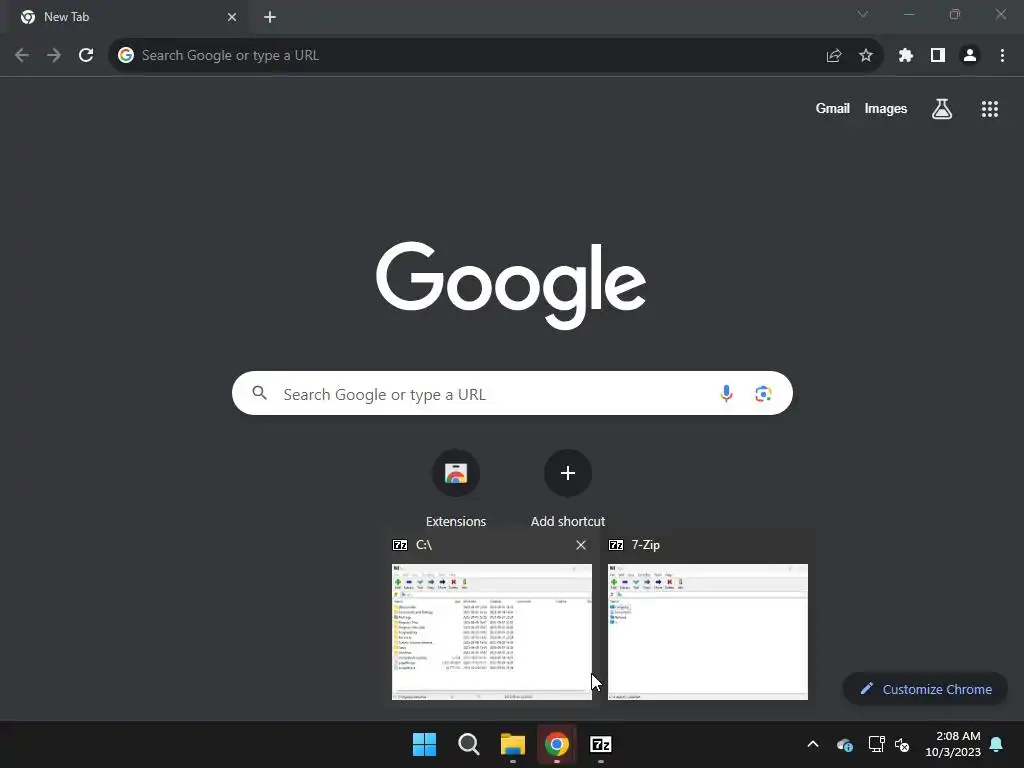This screenshot has height=768, width=1024.
Task: Reload the current page
Action: [86, 56]
